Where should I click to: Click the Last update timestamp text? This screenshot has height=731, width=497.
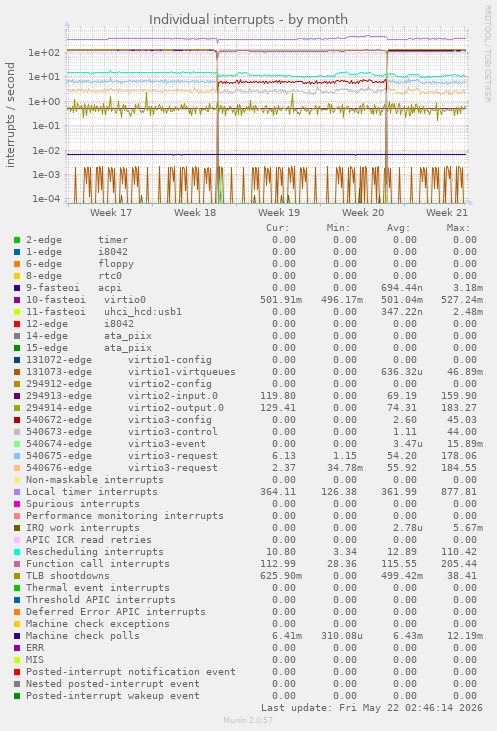coord(372,708)
